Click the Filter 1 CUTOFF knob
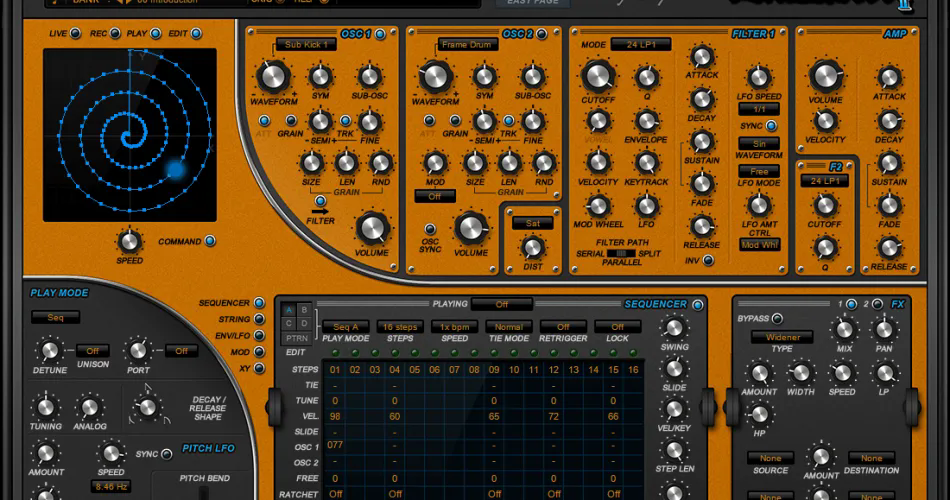The width and height of the screenshot is (950, 500). 598,76
